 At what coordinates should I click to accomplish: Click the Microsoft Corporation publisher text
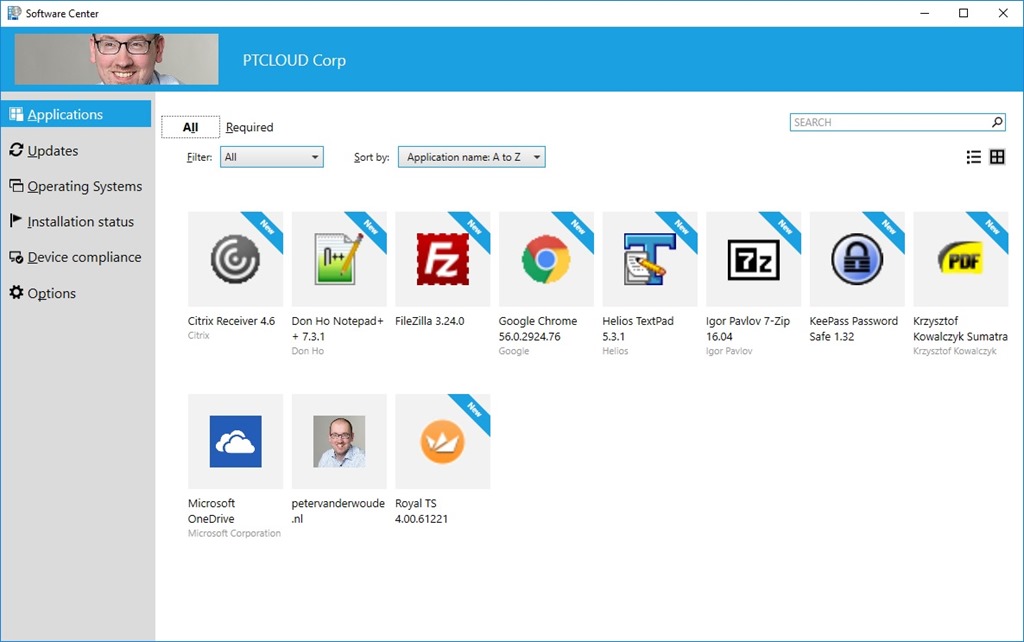(234, 534)
